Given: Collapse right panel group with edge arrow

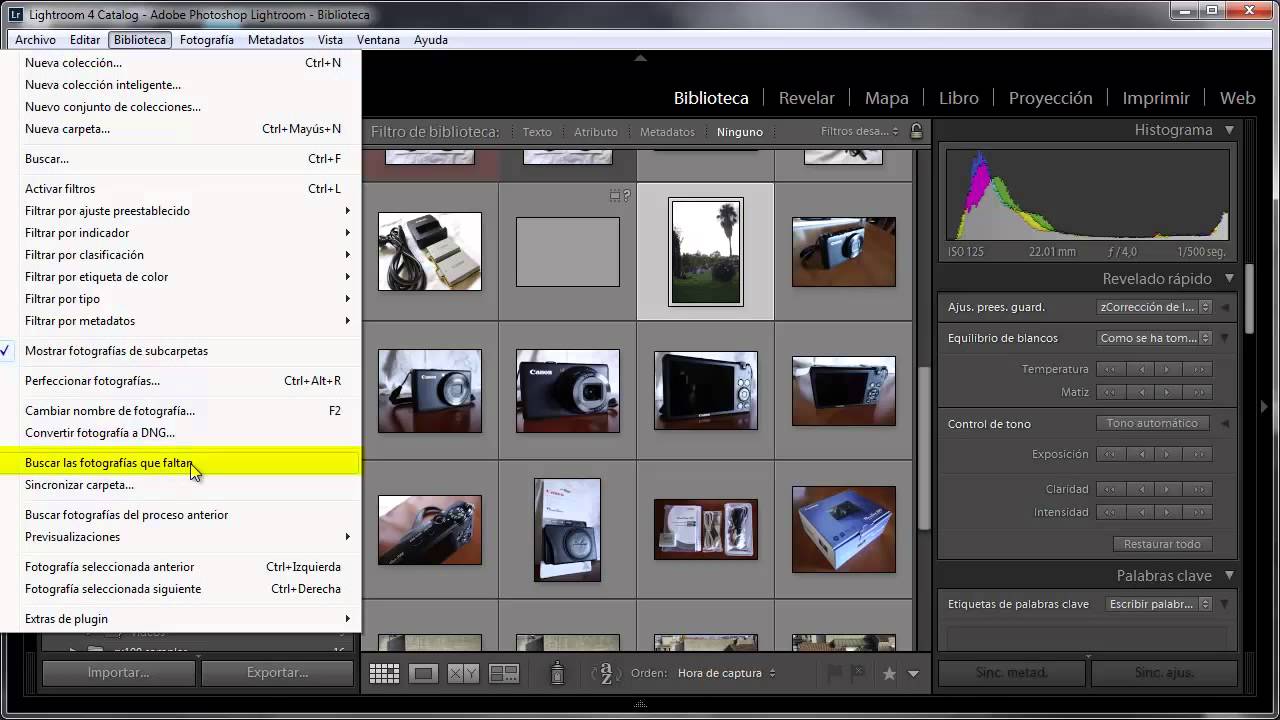Looking at the screenshot, I should (1265, 406).
